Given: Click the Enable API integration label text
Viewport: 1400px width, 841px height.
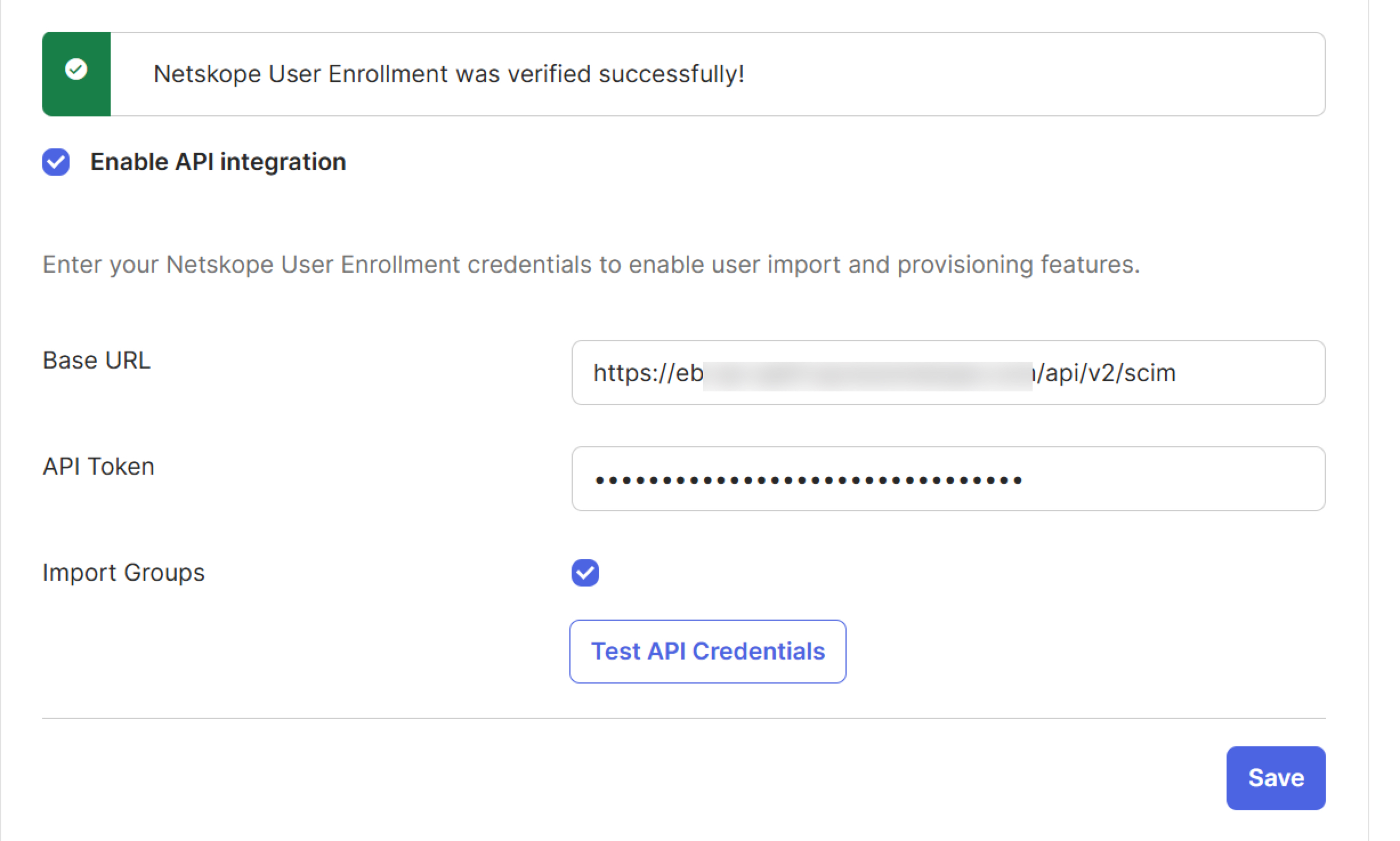Looking at the screenshot, I should [218, 162].
